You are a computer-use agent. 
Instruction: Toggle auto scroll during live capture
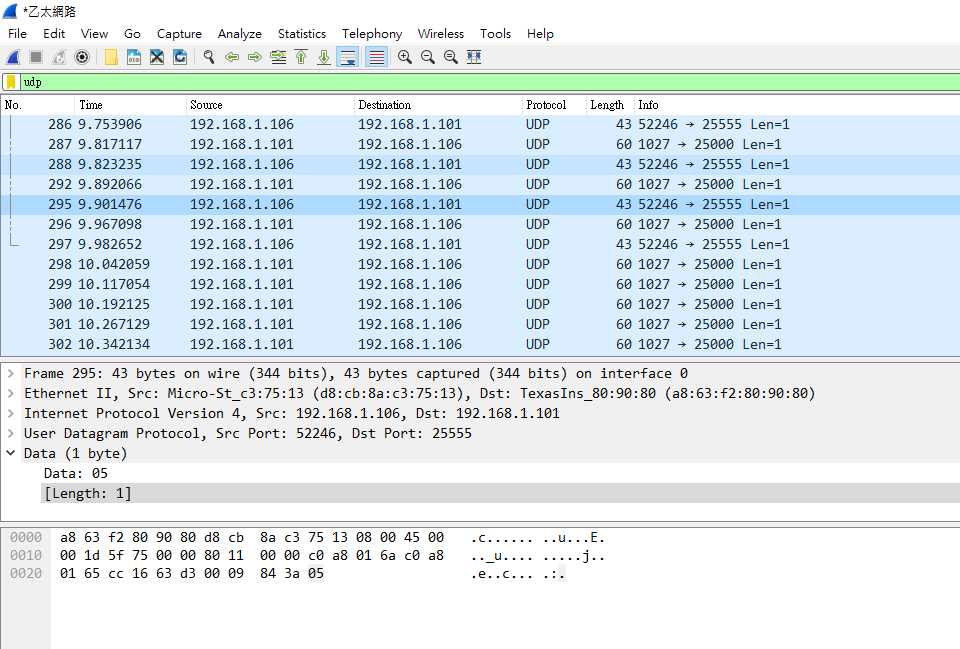point(348,57)
